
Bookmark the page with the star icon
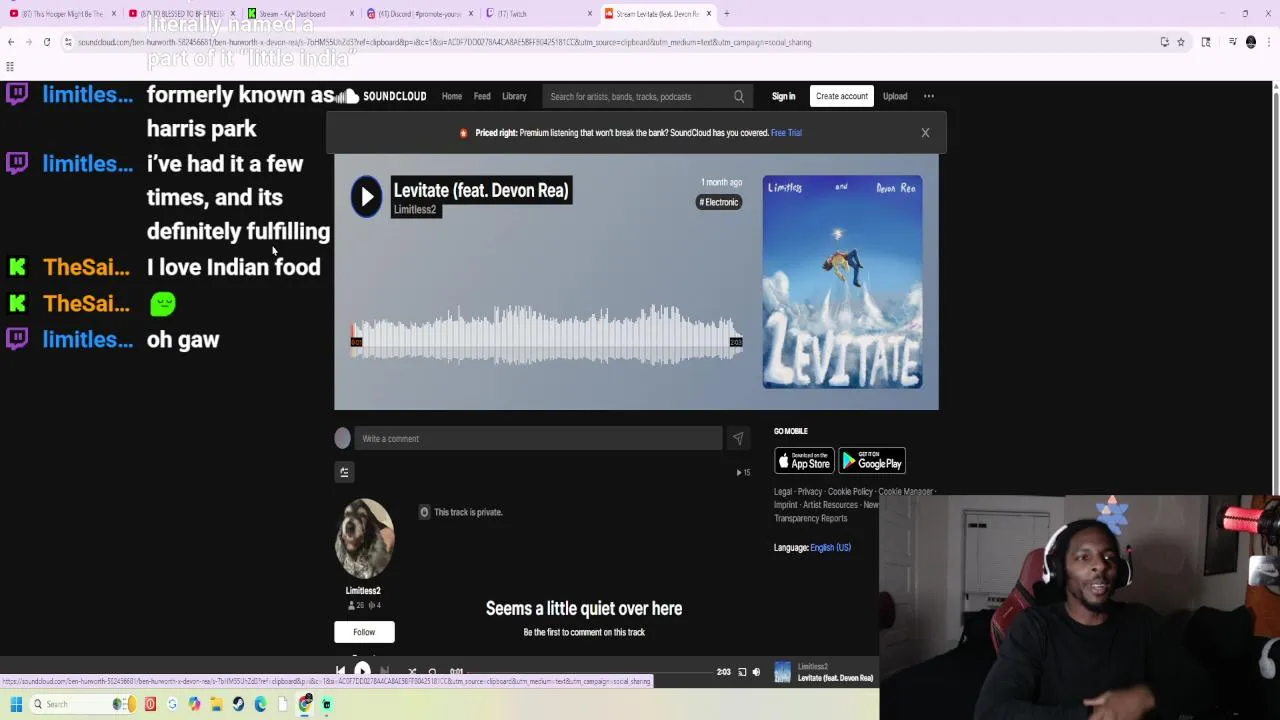point(1181,42)
